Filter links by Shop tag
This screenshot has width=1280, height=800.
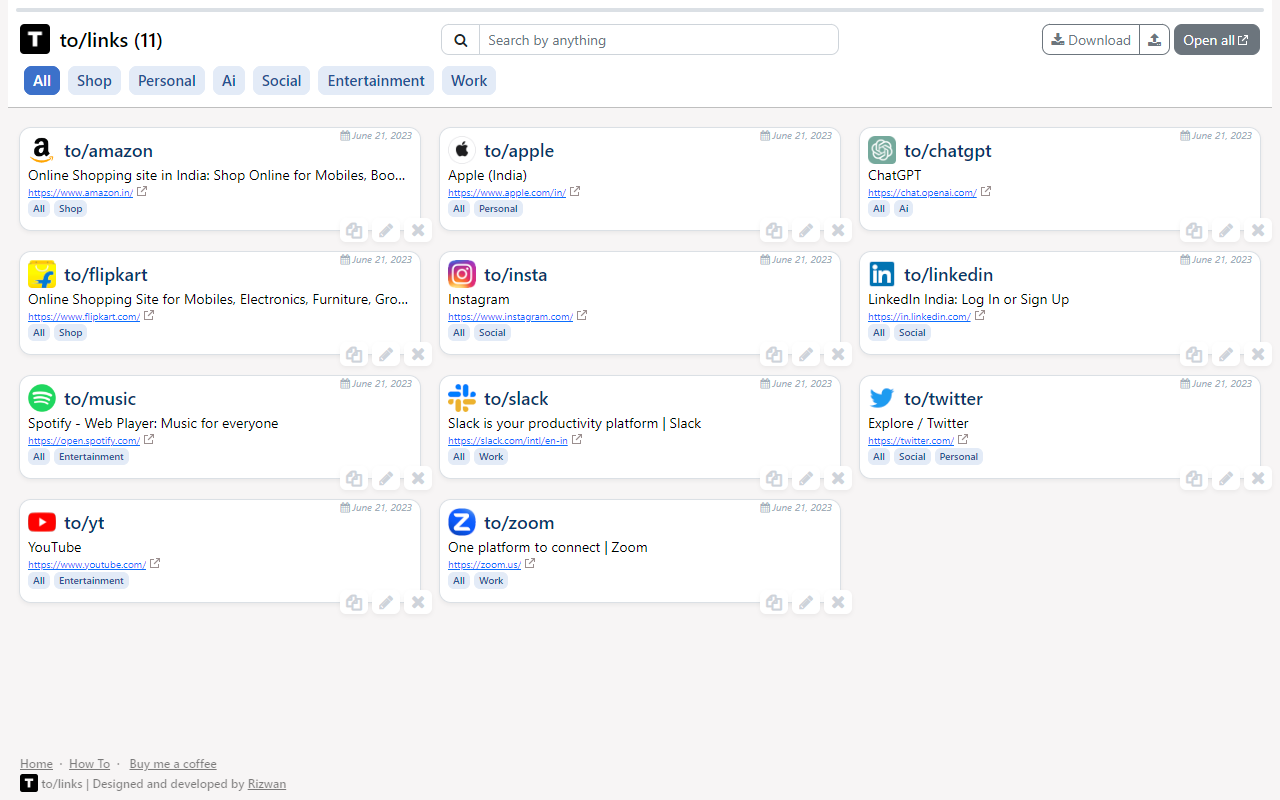[94, 81]
